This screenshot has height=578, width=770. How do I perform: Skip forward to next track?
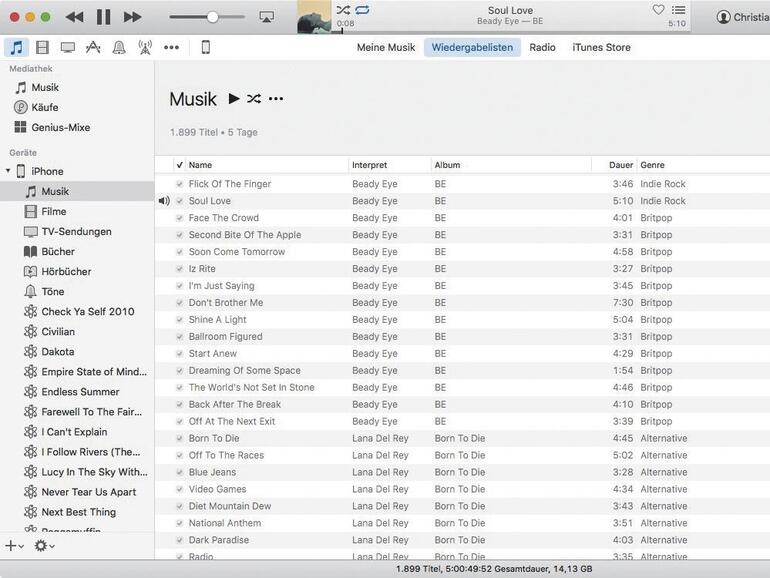pos(132,17)
